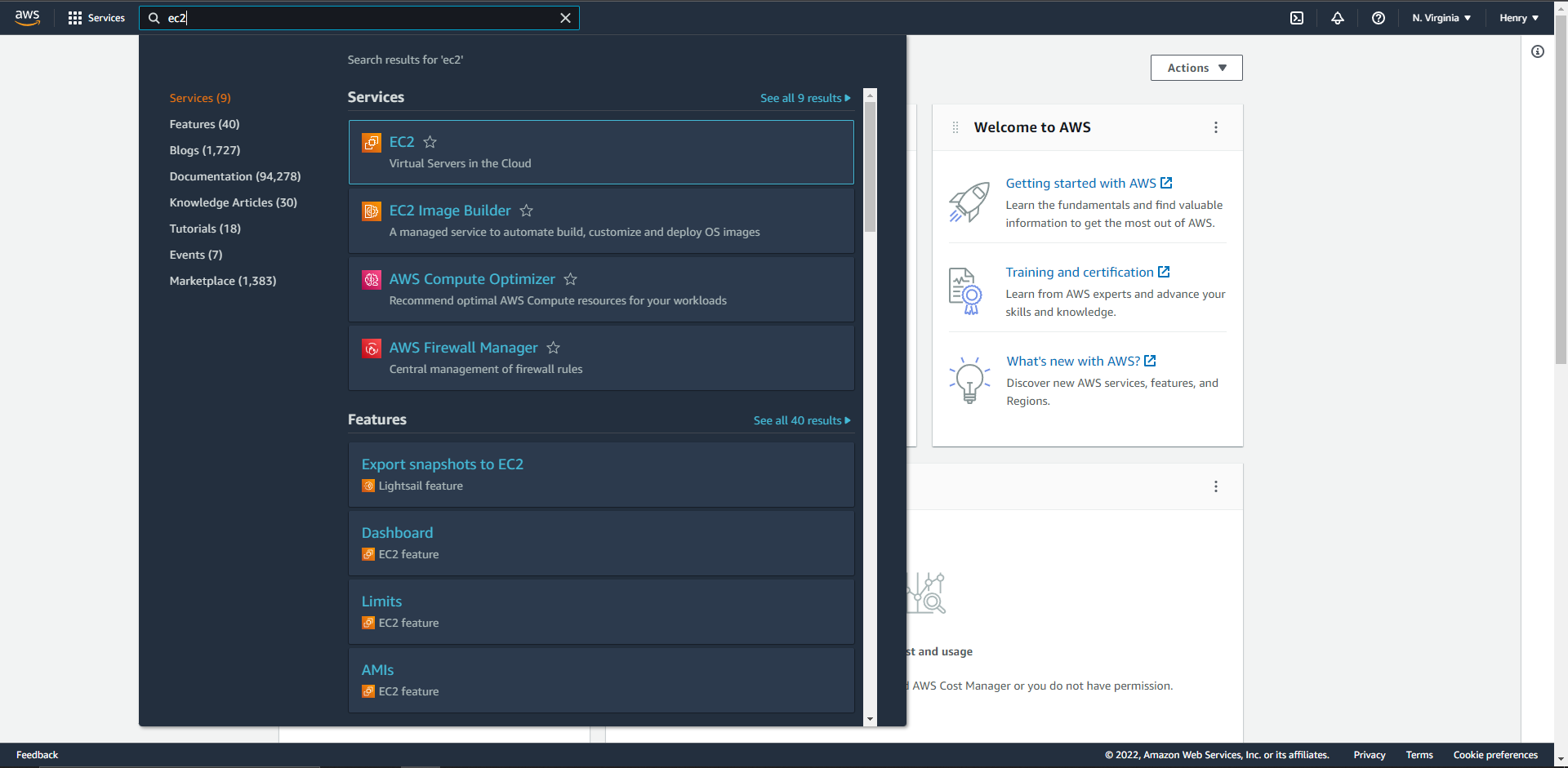Click See all 9 results for Services
The image size is (1568, 768).
click(x=805, y=98)
